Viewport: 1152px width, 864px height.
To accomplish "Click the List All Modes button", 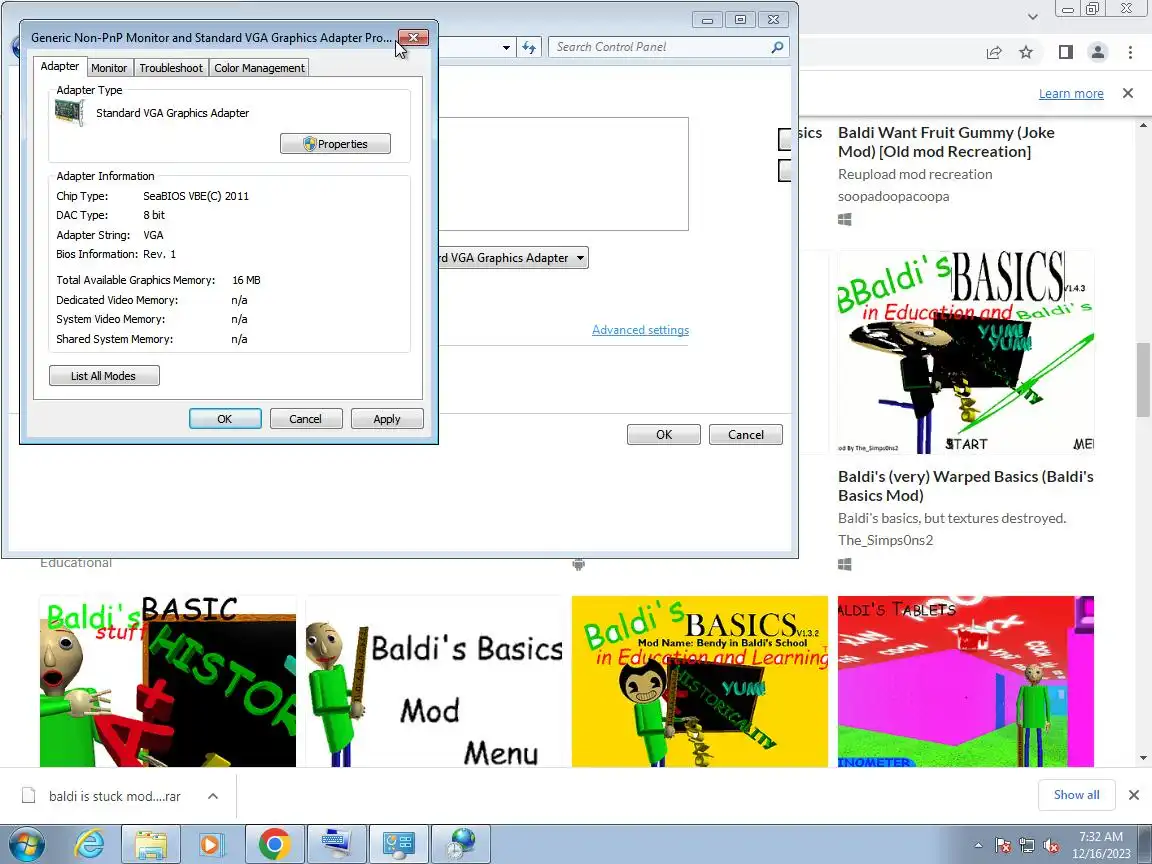I will coord(104,376).
